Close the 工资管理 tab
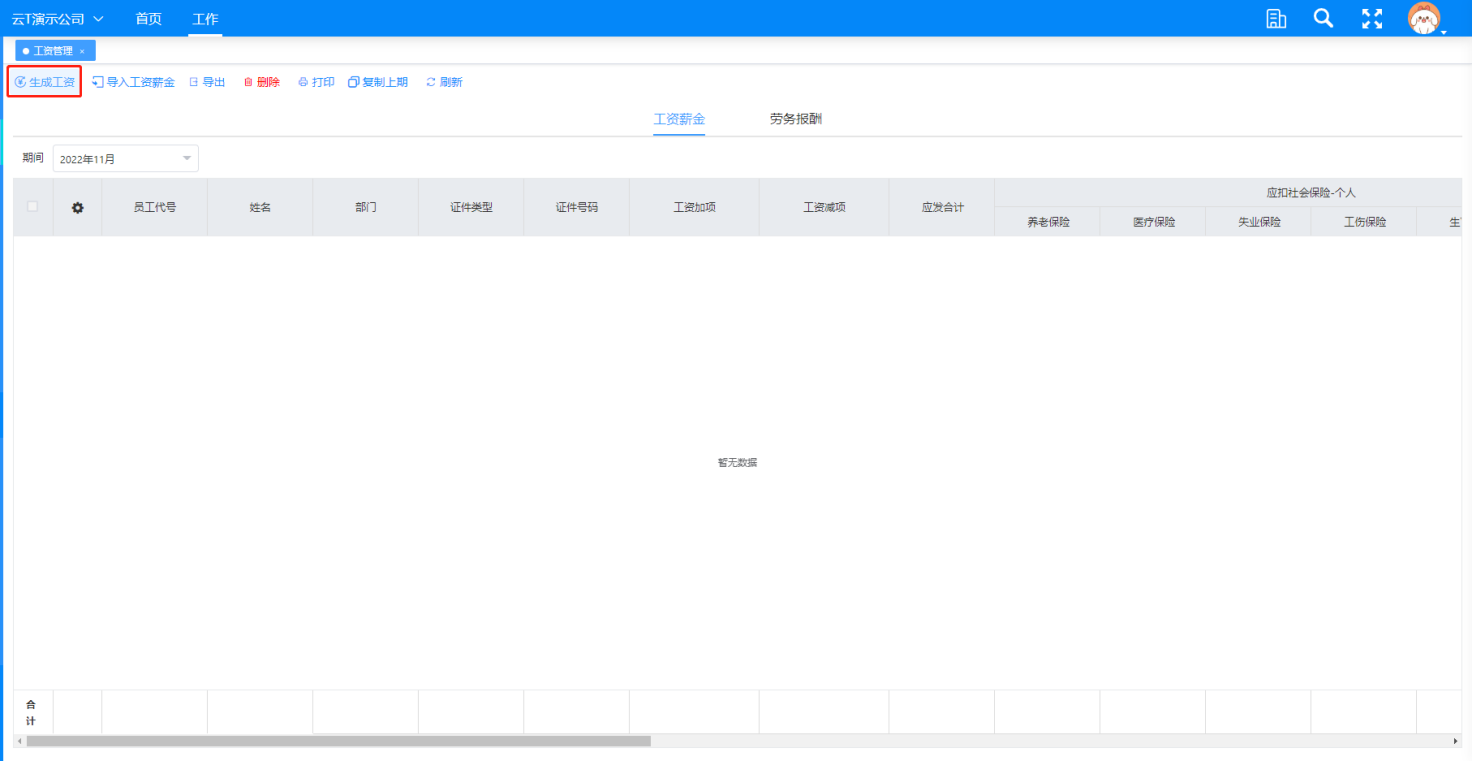This screenshot has height=761, width=1472. tap(82, 51)
